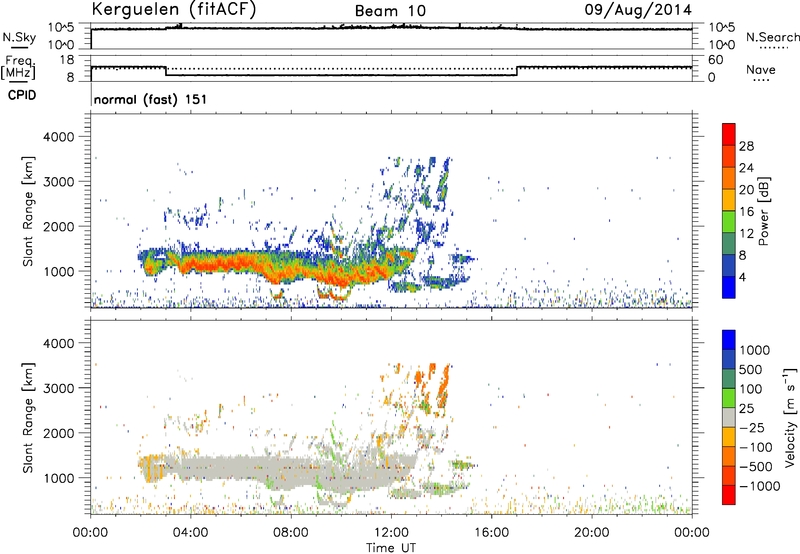Click the 'Beam 10' label

390,11
